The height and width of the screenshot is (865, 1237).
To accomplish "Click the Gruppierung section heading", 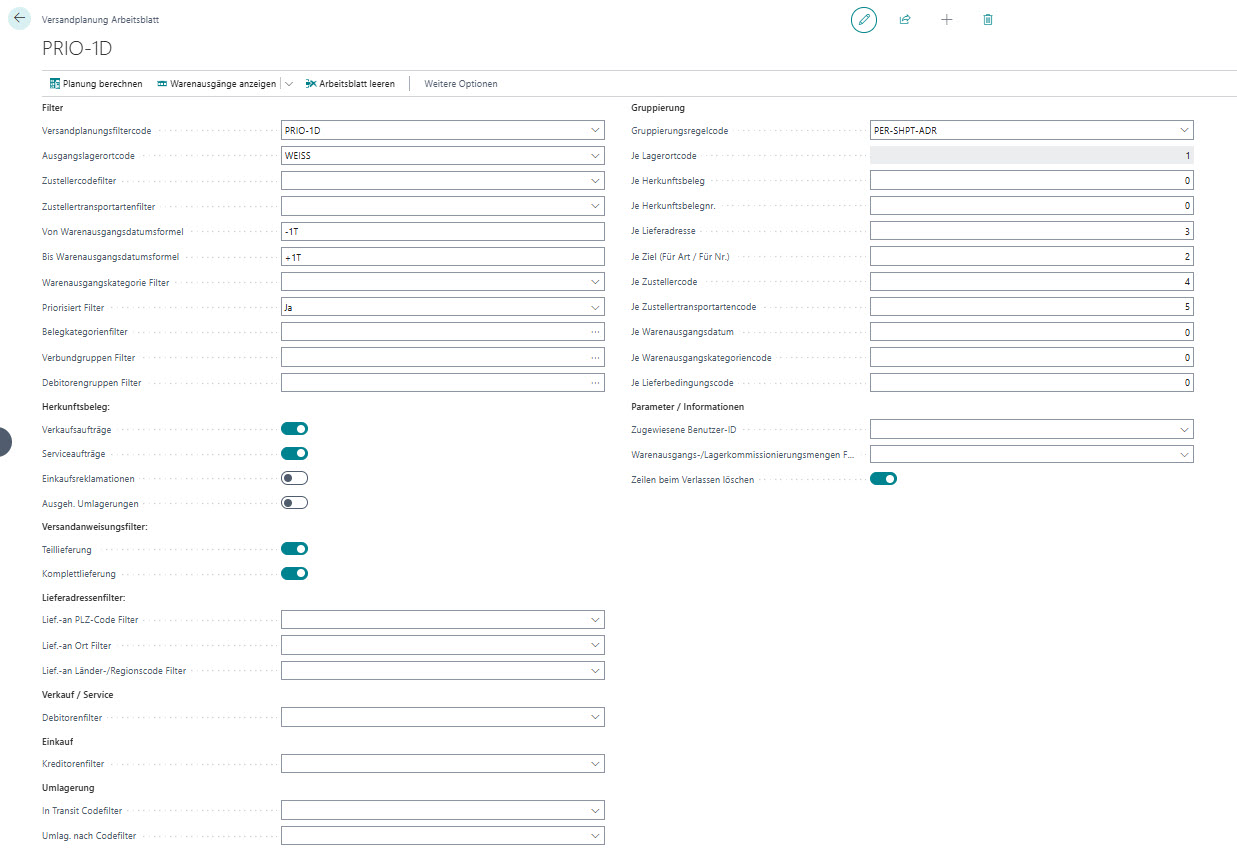I will coord(658,107).
